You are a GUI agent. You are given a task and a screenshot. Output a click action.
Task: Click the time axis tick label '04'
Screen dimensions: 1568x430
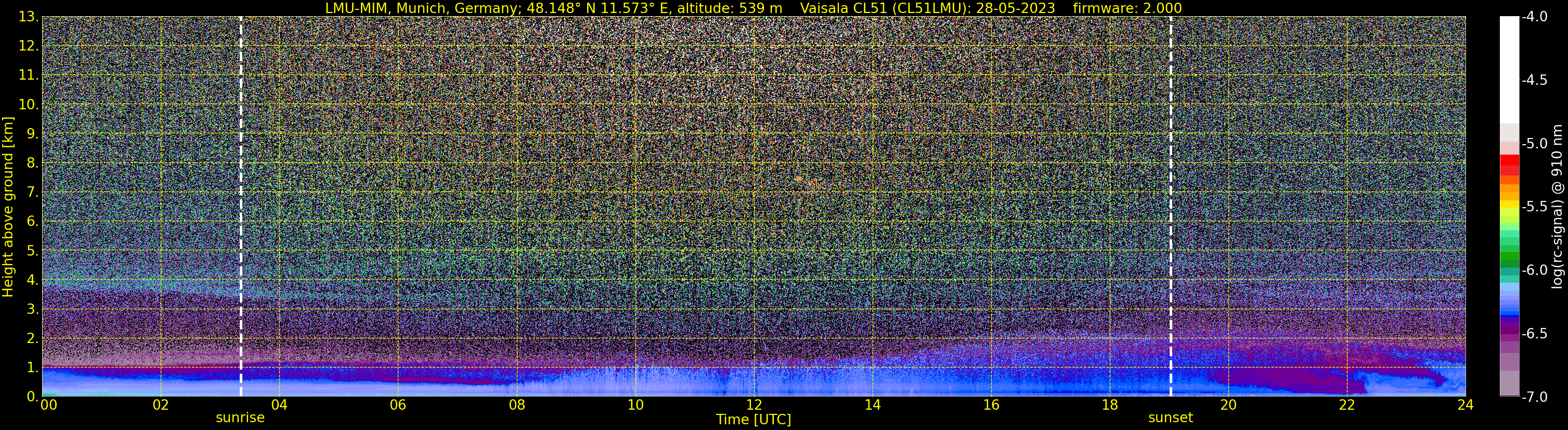click(x=279, y=405)
